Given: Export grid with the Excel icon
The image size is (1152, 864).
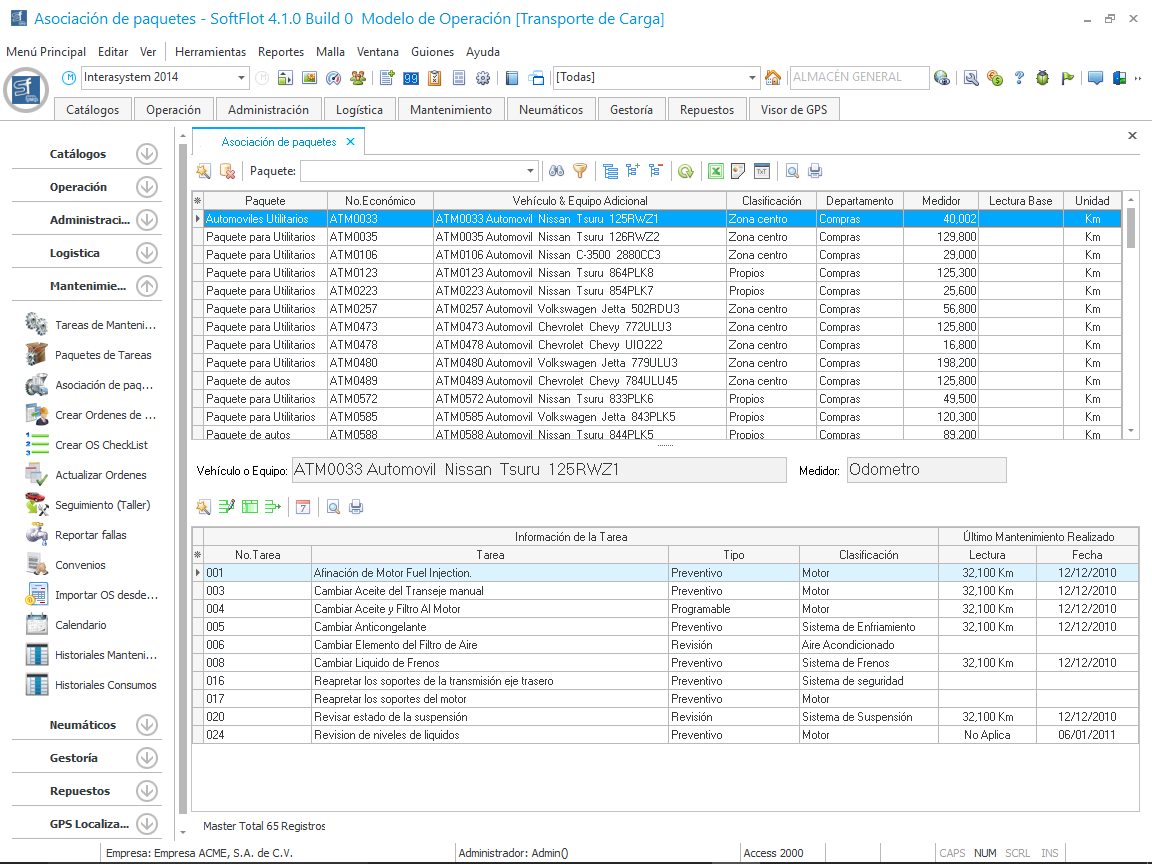Looking at the screenshot, I should coord(716,171).
